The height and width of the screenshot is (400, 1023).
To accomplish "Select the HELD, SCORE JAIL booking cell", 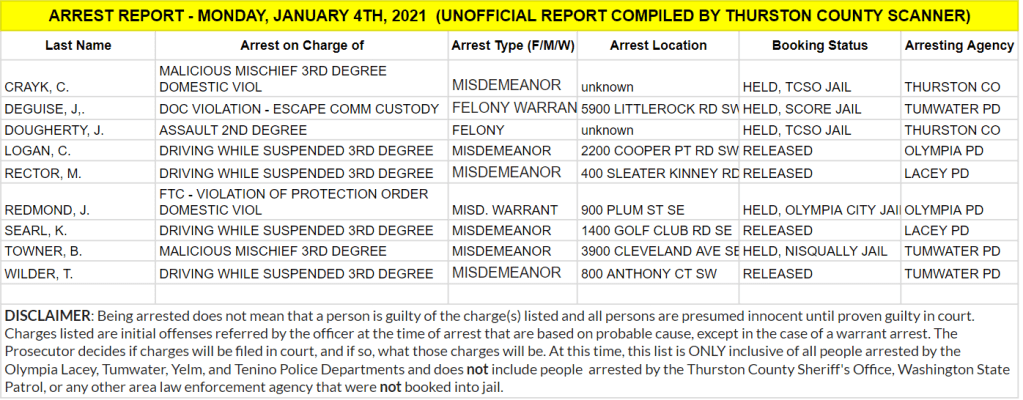I will pos(801,108).
